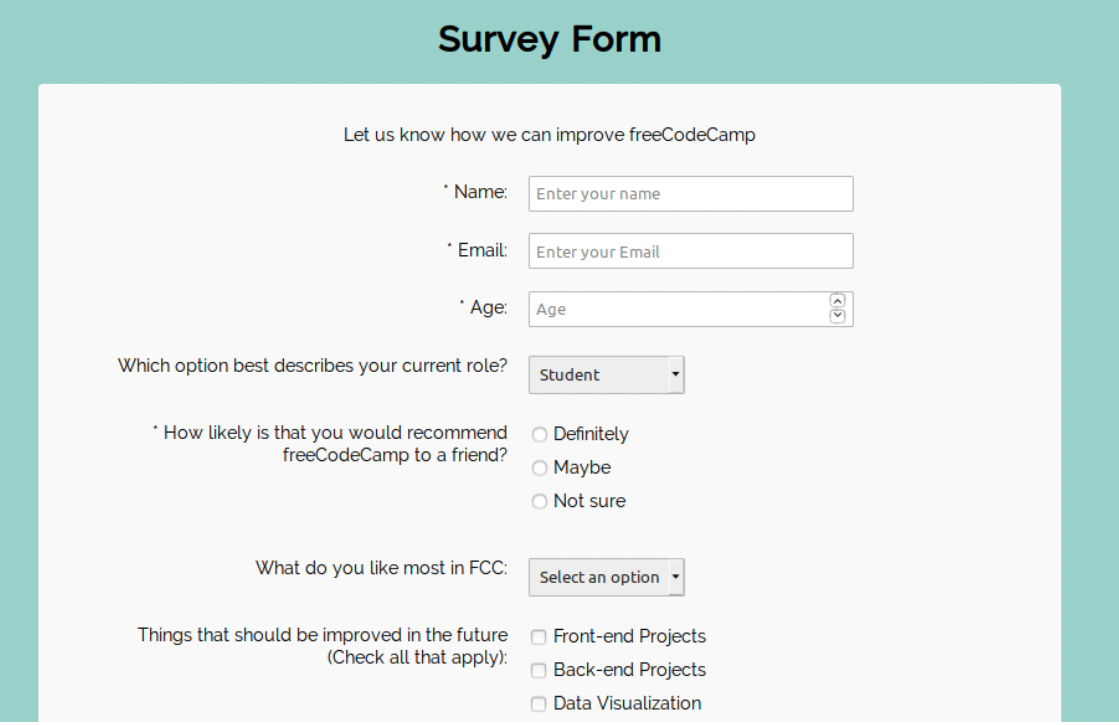Click the Enter your name input field
The image size is (1119, 725).
click(x=690, y=193)
